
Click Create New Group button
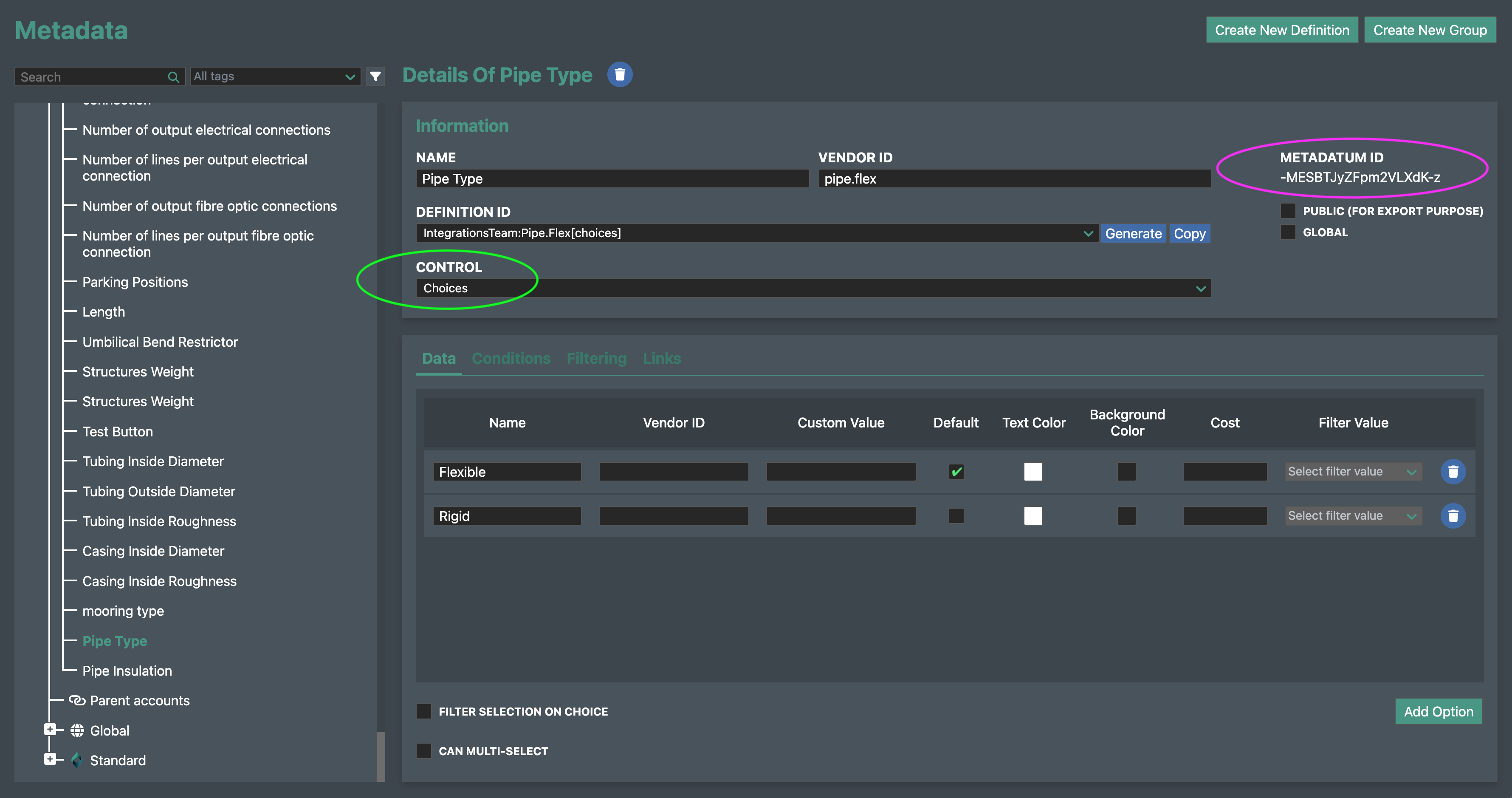[x=1429, y=30]
